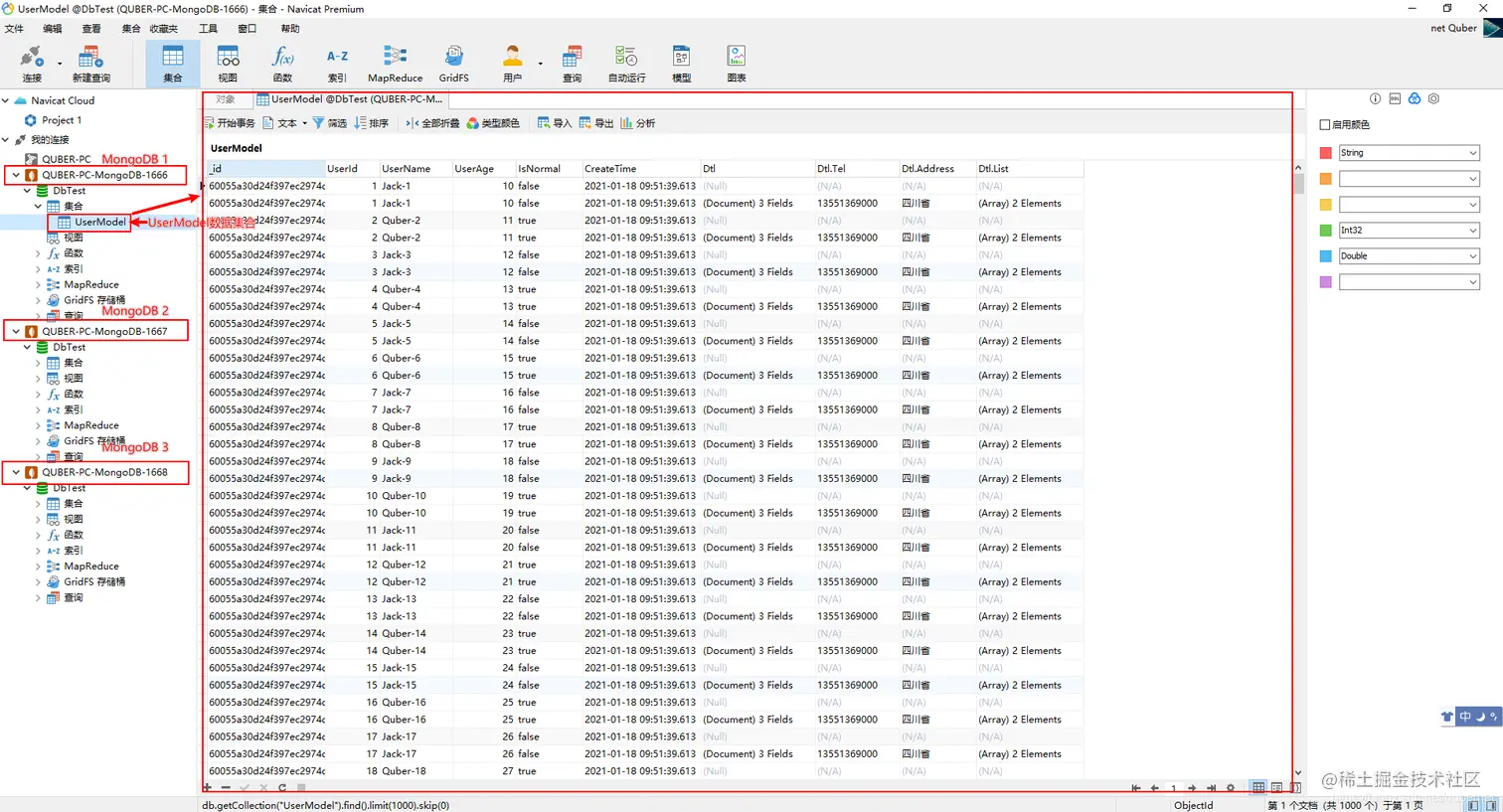Click the 类型颜色 (Type Color) button

click(493, 123)
